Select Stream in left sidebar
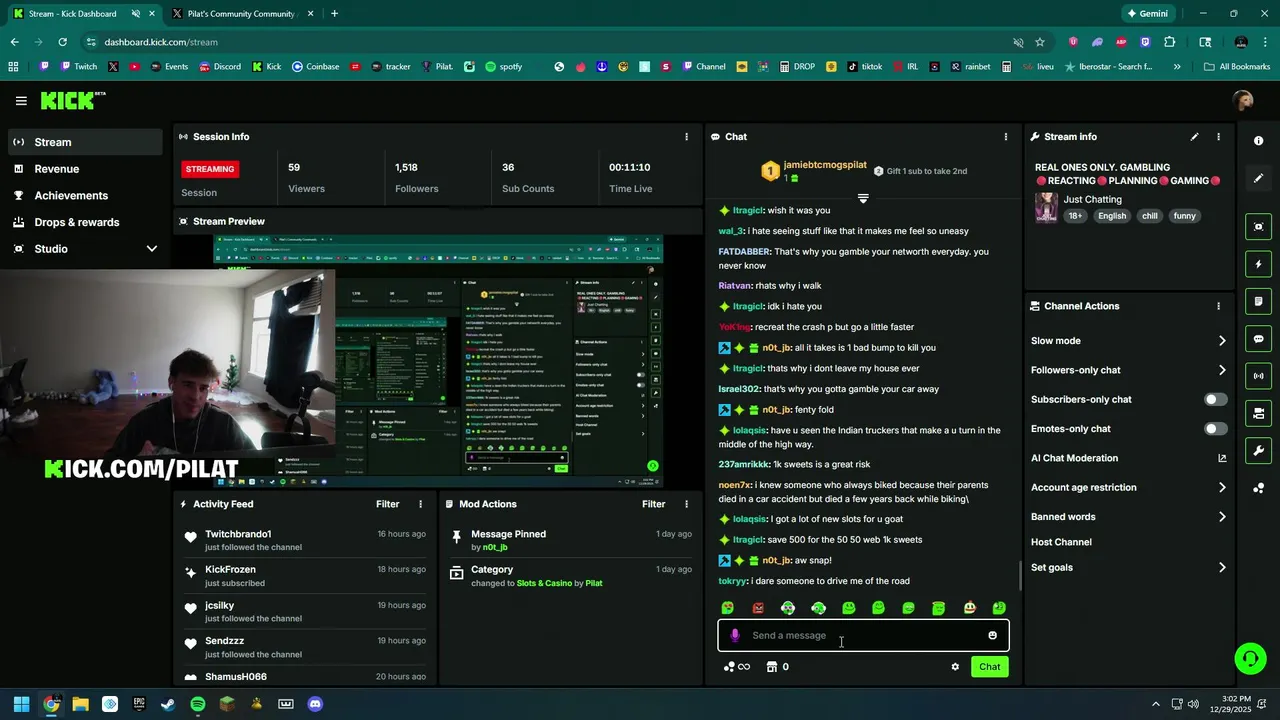 tap(85, 142)
